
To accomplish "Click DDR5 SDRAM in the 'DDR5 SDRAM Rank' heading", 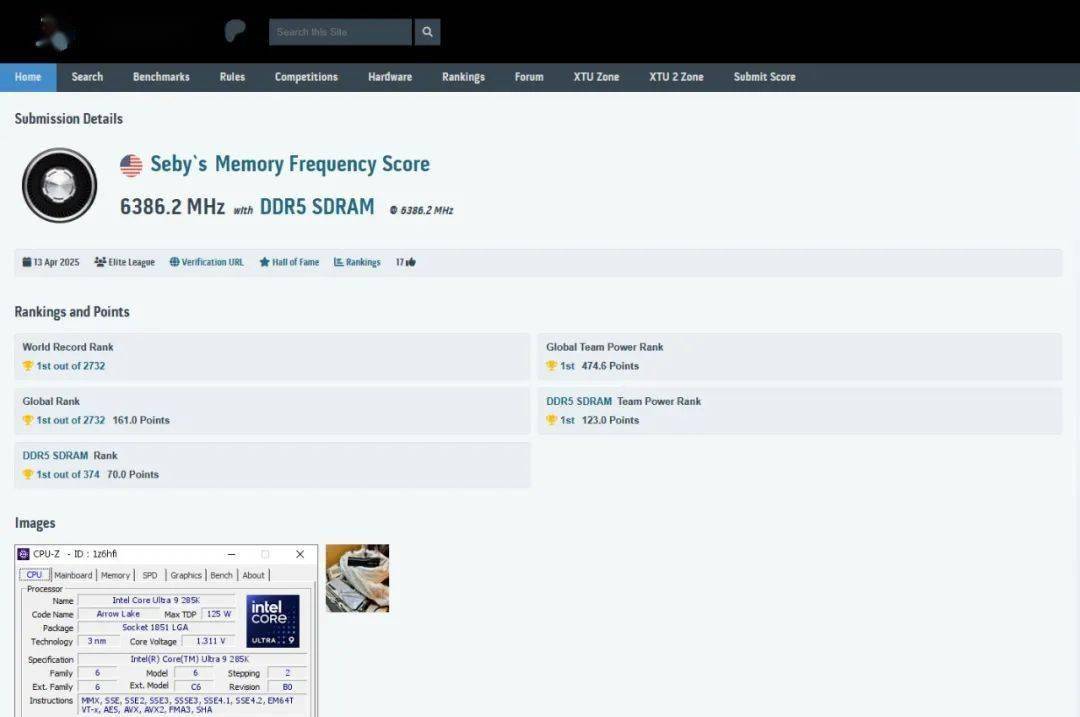I will tap(55, 455).
